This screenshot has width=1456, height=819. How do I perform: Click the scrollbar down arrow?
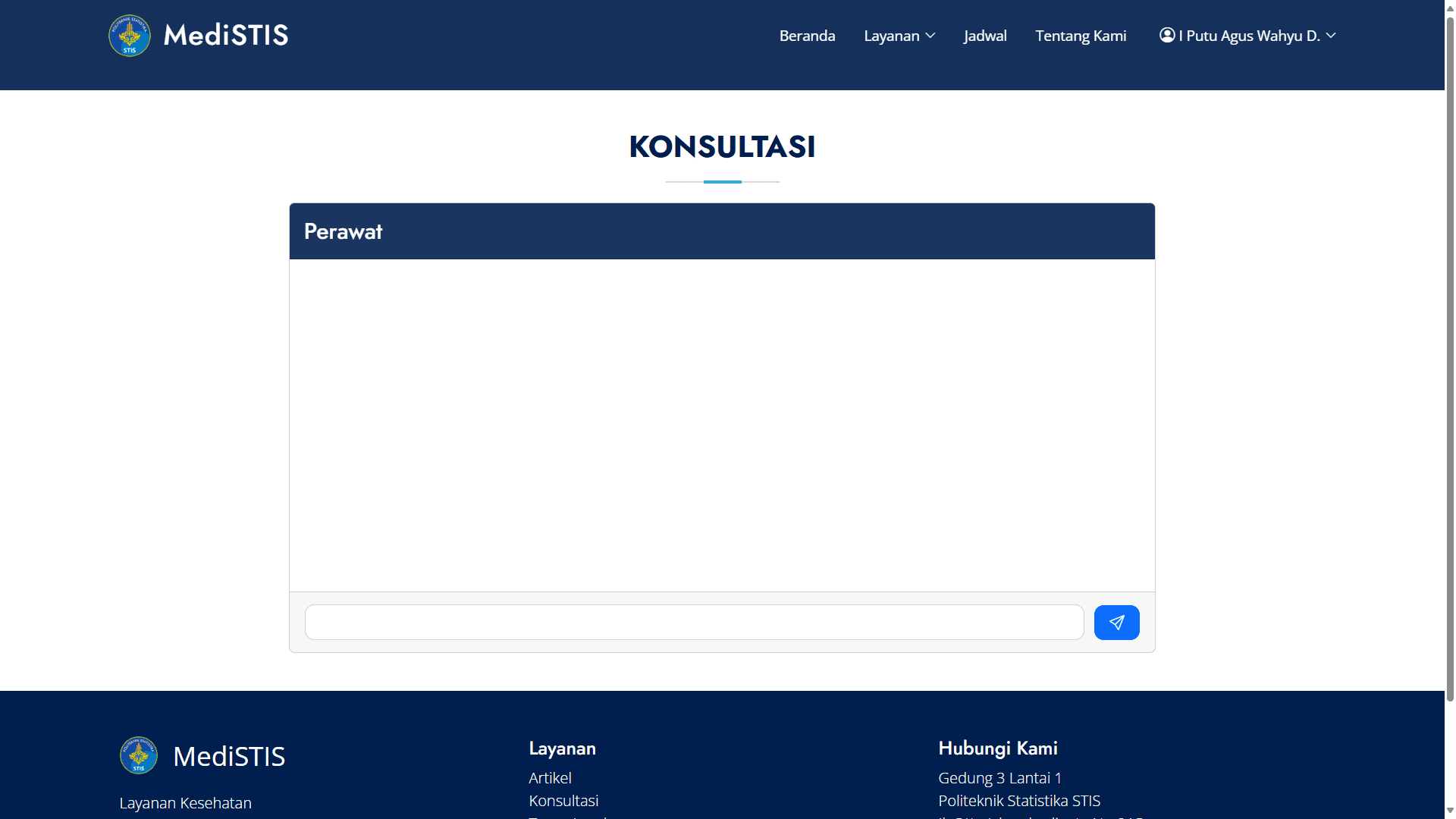pos(1450,811)
